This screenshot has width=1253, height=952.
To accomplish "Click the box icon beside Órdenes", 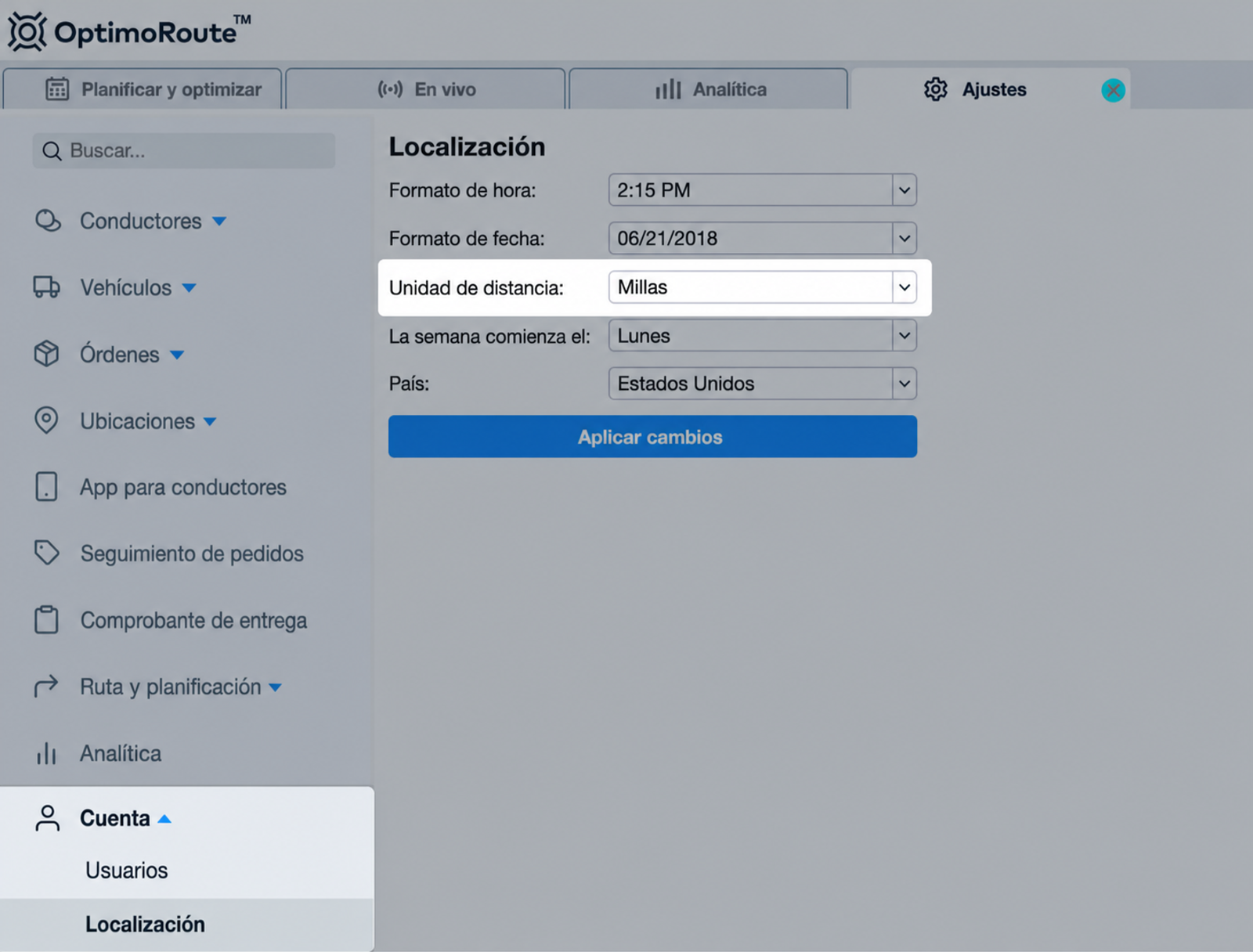I will point(46,354).
